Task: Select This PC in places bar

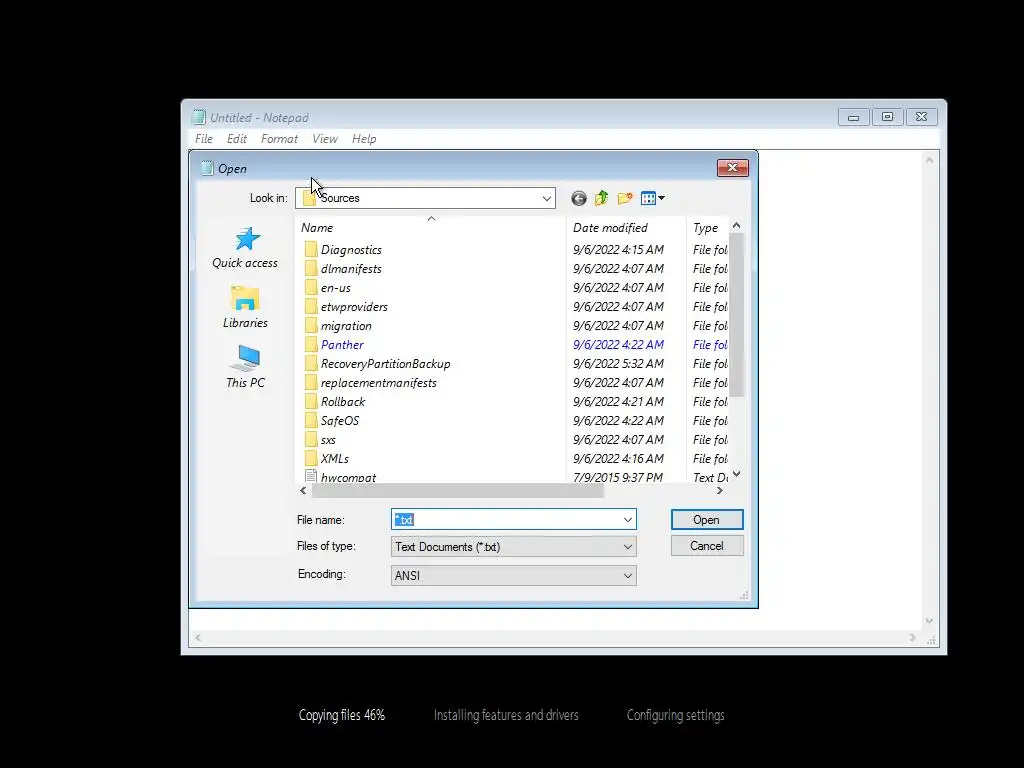Action: pos(246,367)
